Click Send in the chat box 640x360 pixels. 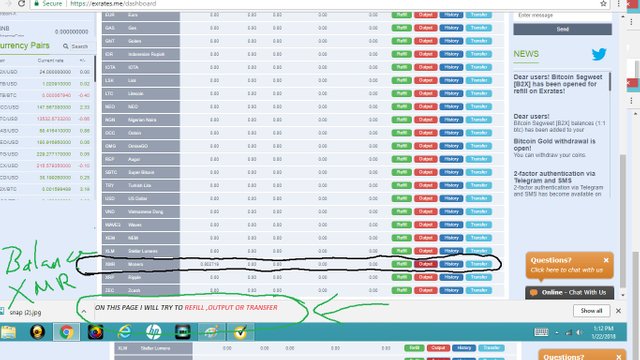point(562,29)
